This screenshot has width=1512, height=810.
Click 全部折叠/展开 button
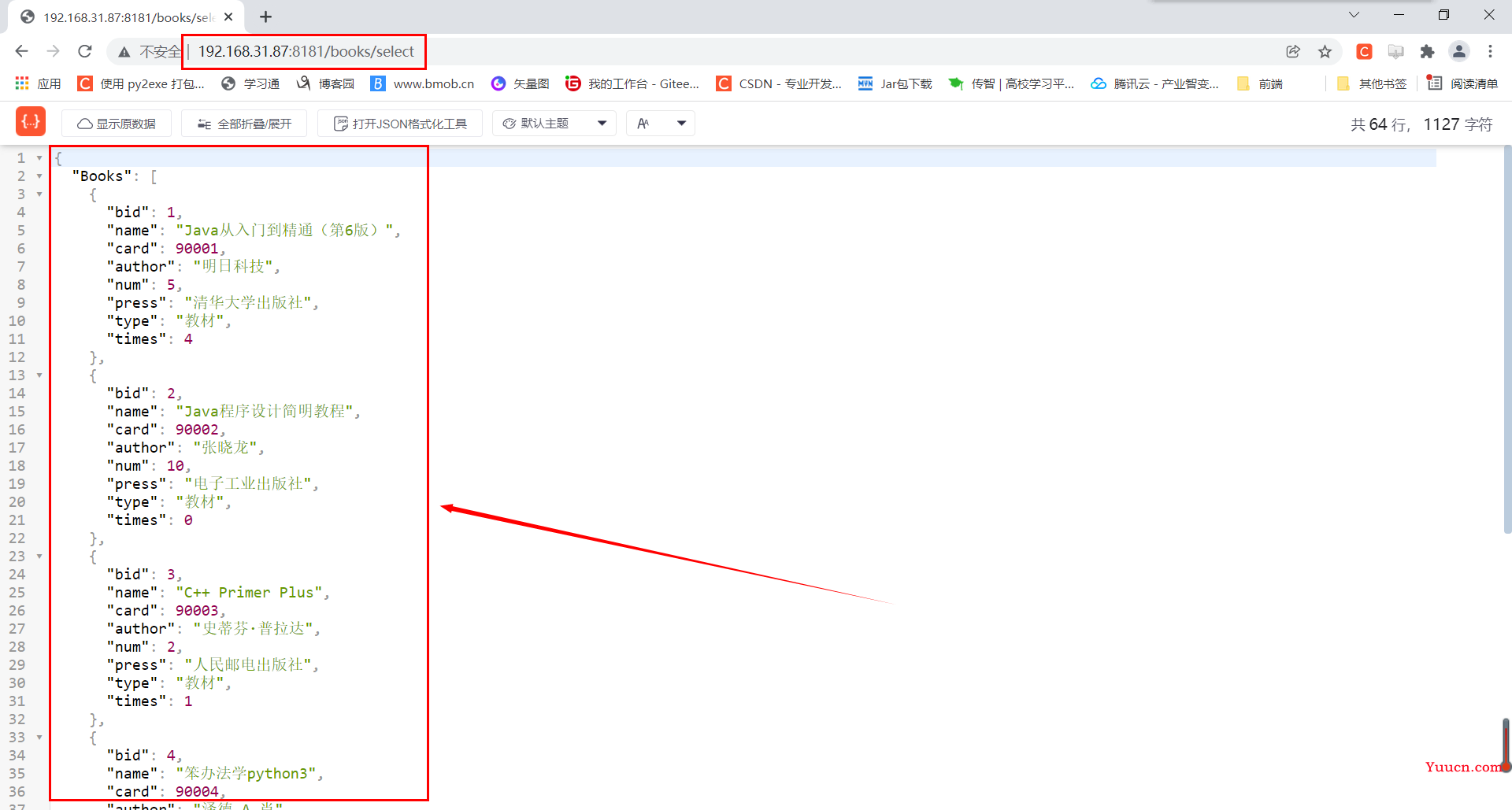click(244, 124)
